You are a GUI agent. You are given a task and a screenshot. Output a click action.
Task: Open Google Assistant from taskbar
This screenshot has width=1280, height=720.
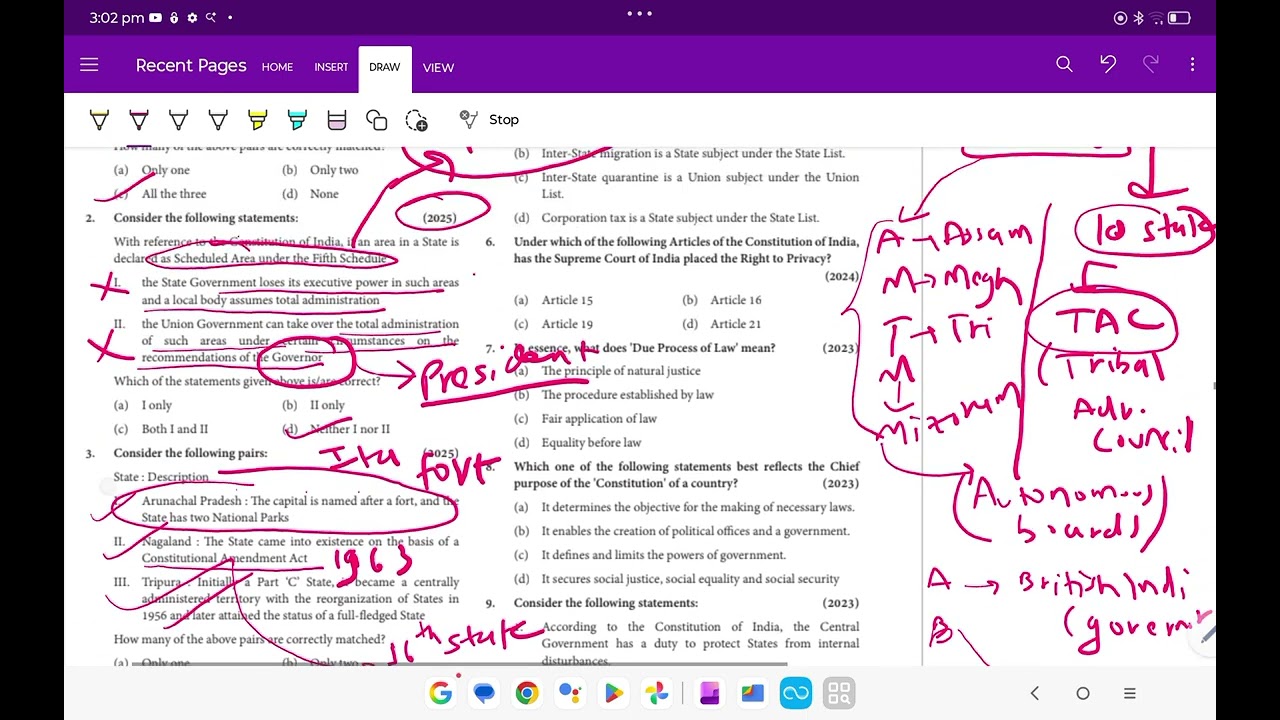point(571,693)
